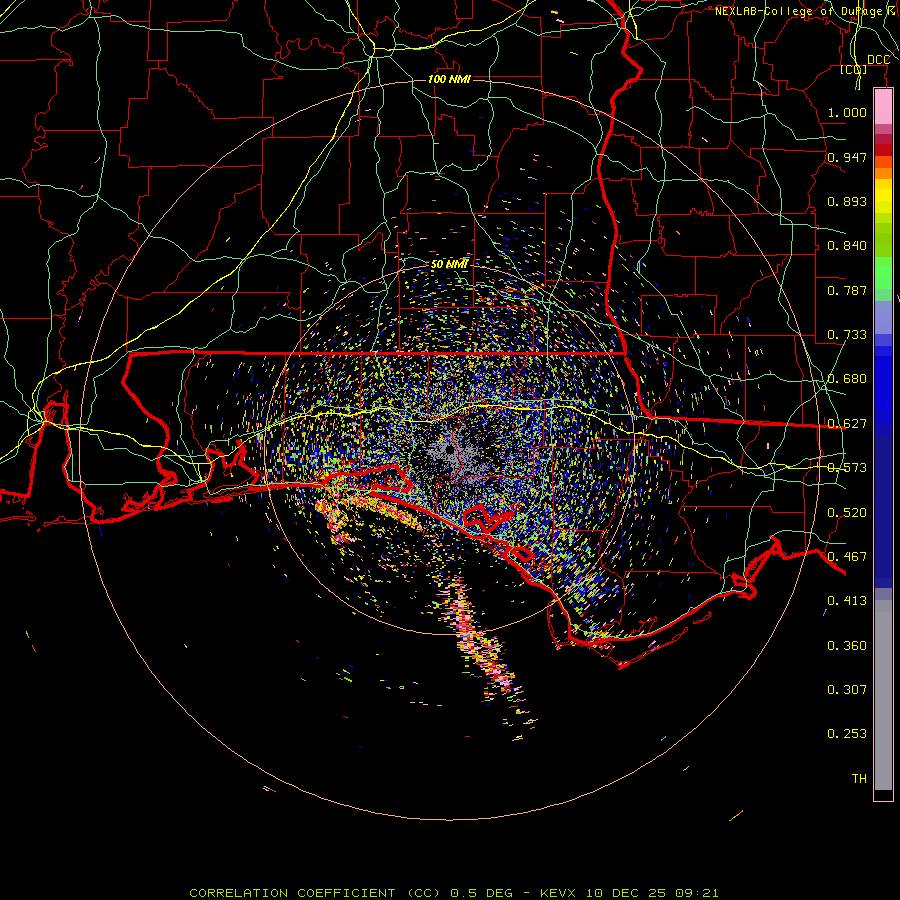
Task: Click the pink segment of the color bar
Action: (883, 107)
